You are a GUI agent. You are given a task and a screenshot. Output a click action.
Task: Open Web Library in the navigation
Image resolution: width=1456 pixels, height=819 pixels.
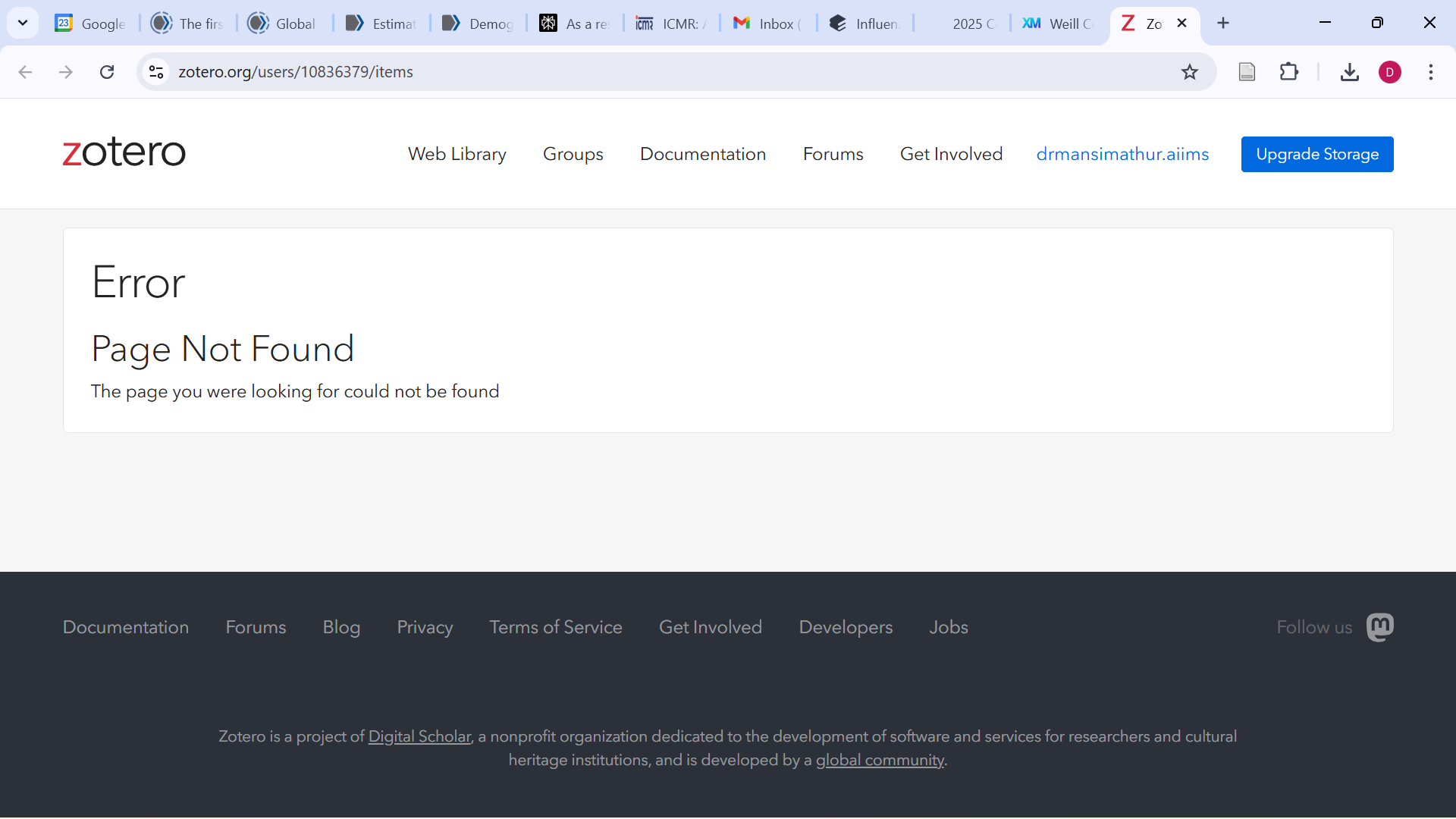click(457, 154)
